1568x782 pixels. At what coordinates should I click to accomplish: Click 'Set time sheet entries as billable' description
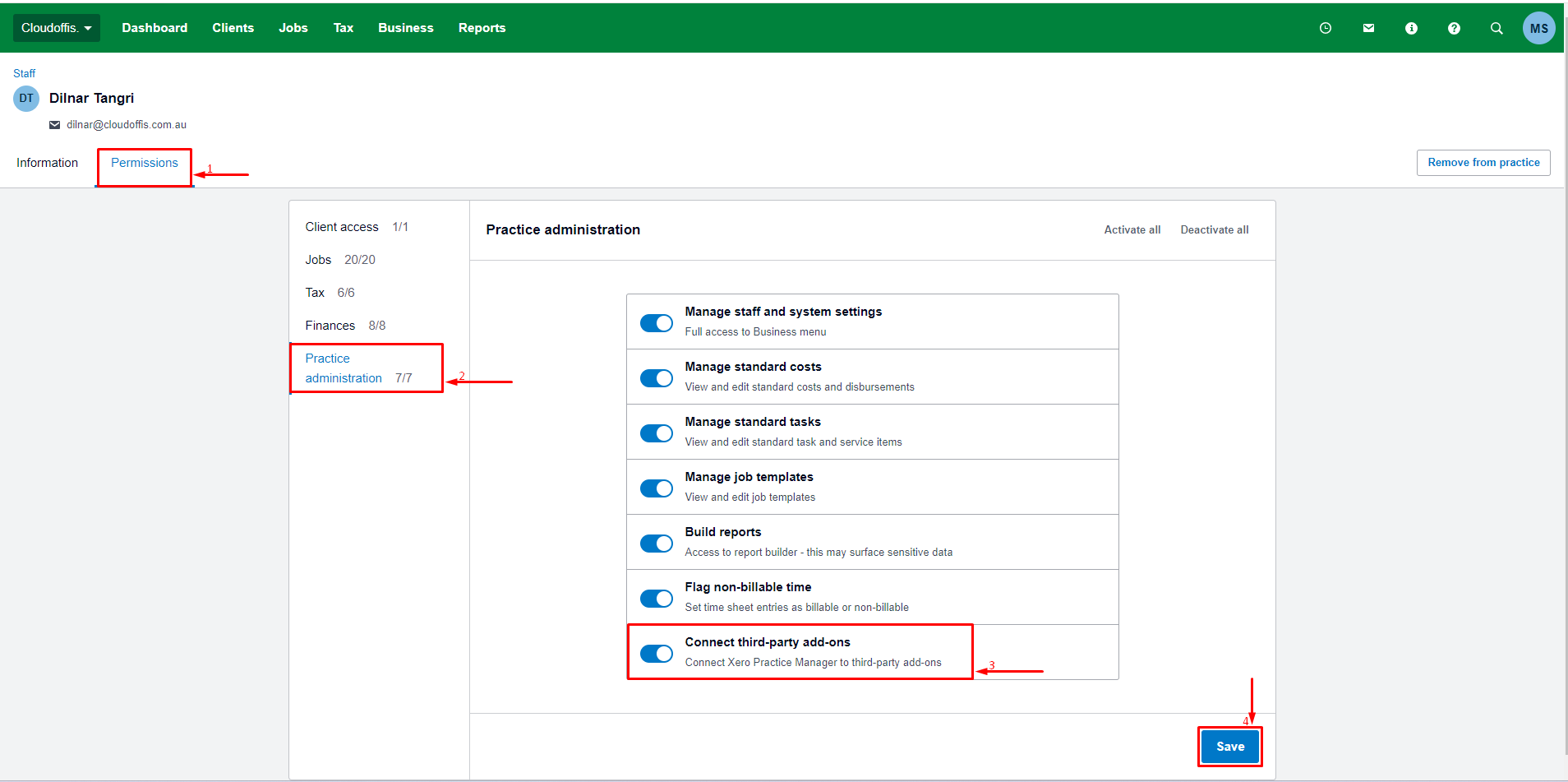click(x=797, y=608)
